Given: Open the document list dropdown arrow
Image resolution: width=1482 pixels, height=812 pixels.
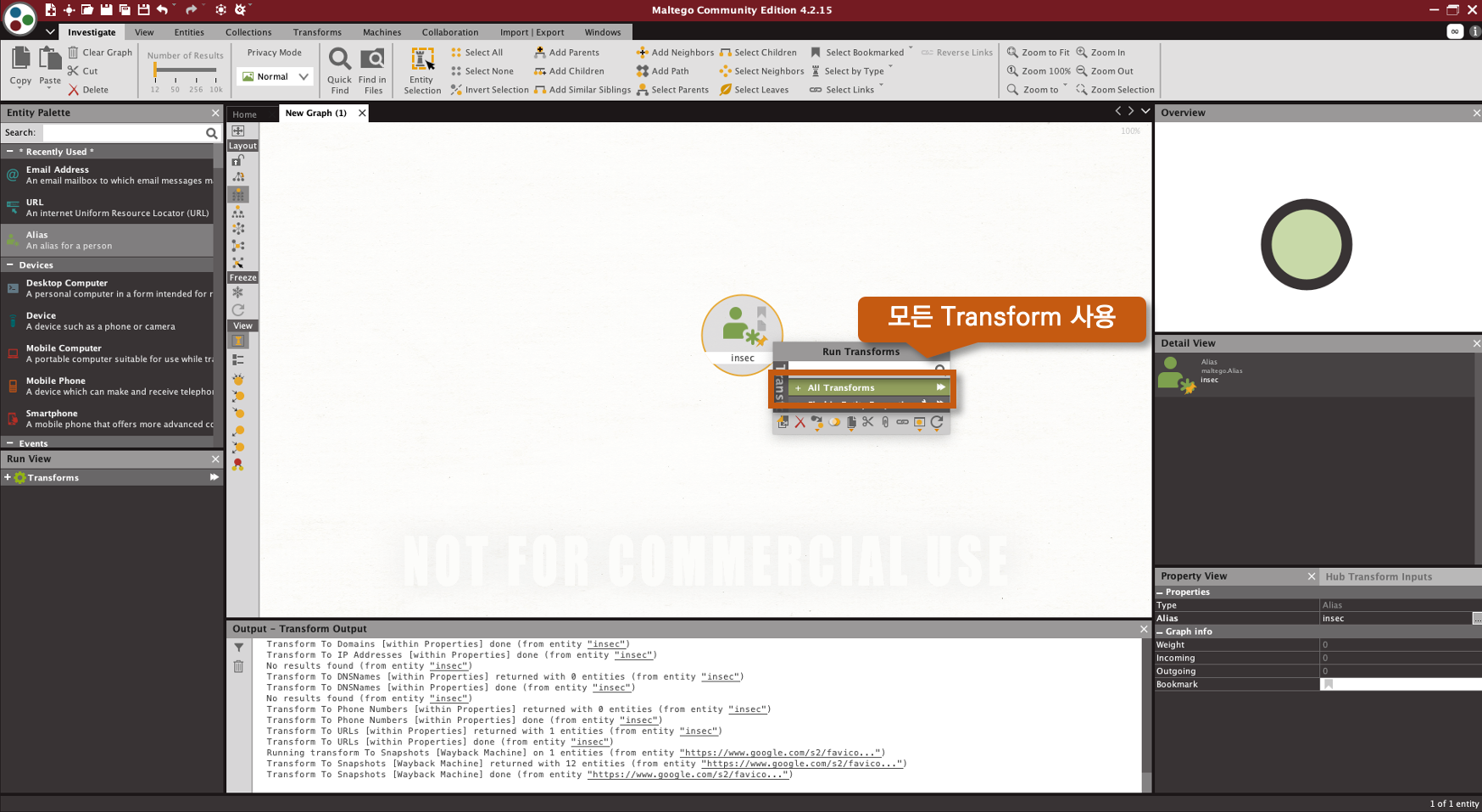Looking at the screenshot, I should coord(1145,111).
